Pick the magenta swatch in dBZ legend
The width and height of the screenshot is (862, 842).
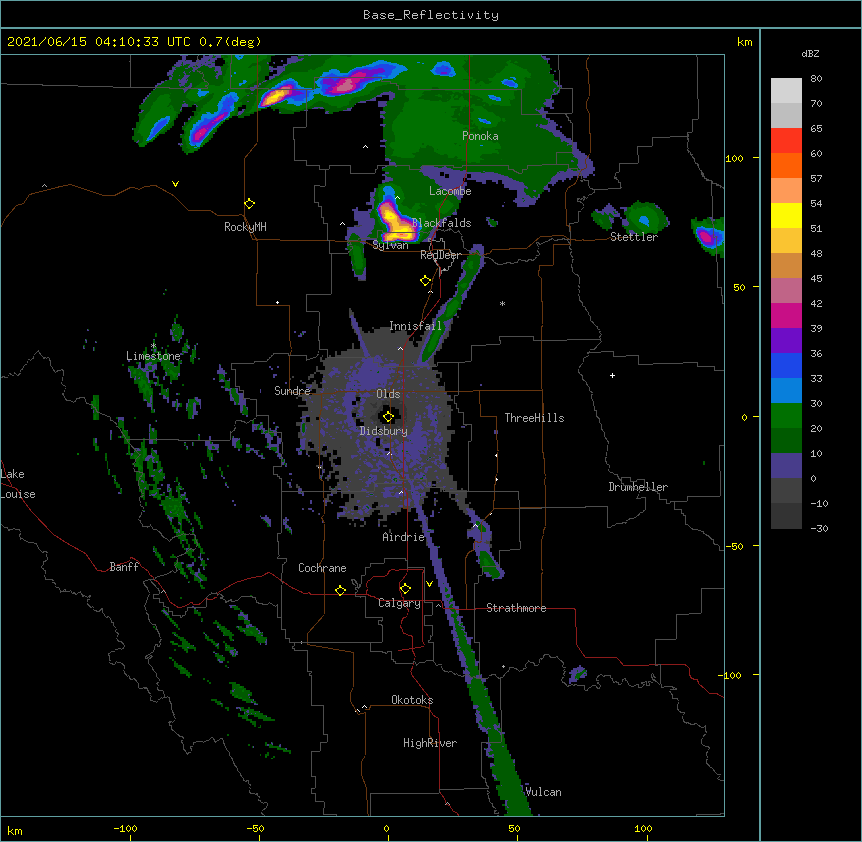(x=786, y=315)
